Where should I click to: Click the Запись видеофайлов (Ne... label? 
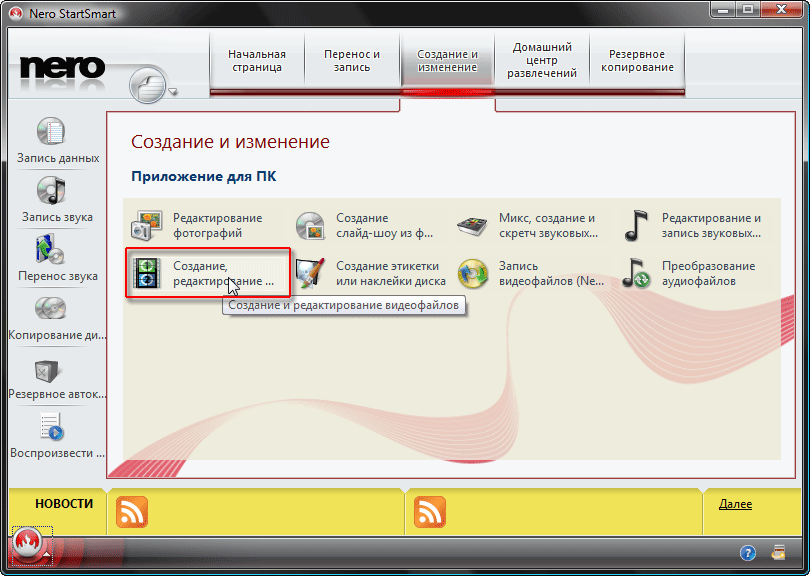click(551, 274)
